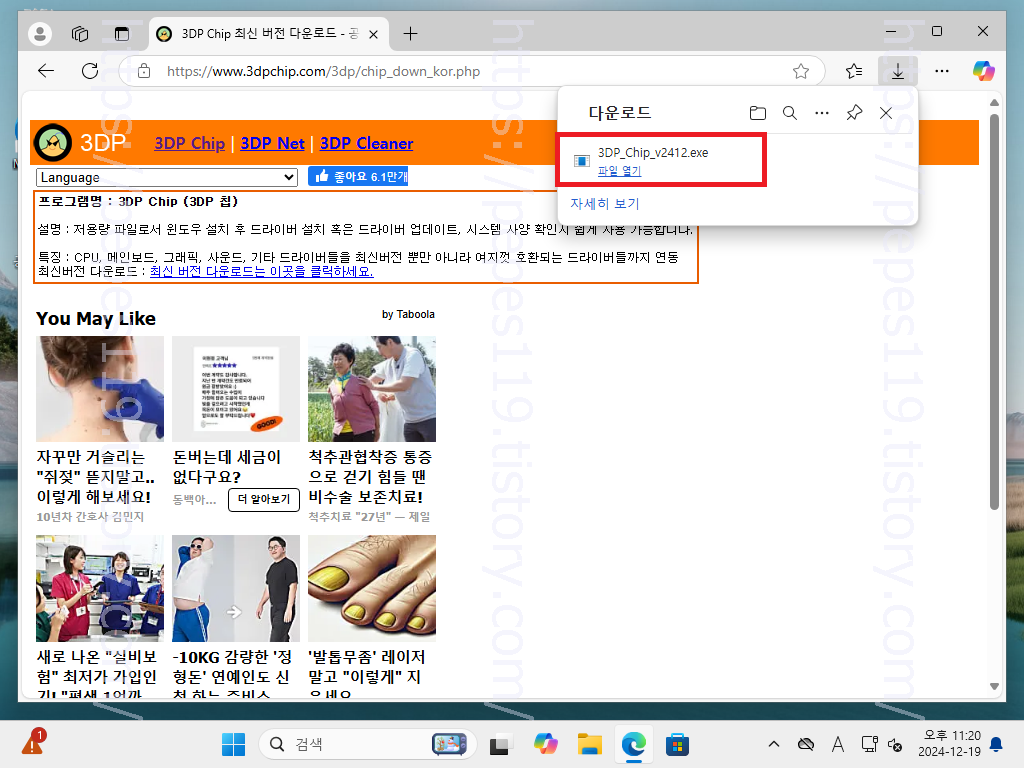Open more options in downloads panel

point(822,113)
